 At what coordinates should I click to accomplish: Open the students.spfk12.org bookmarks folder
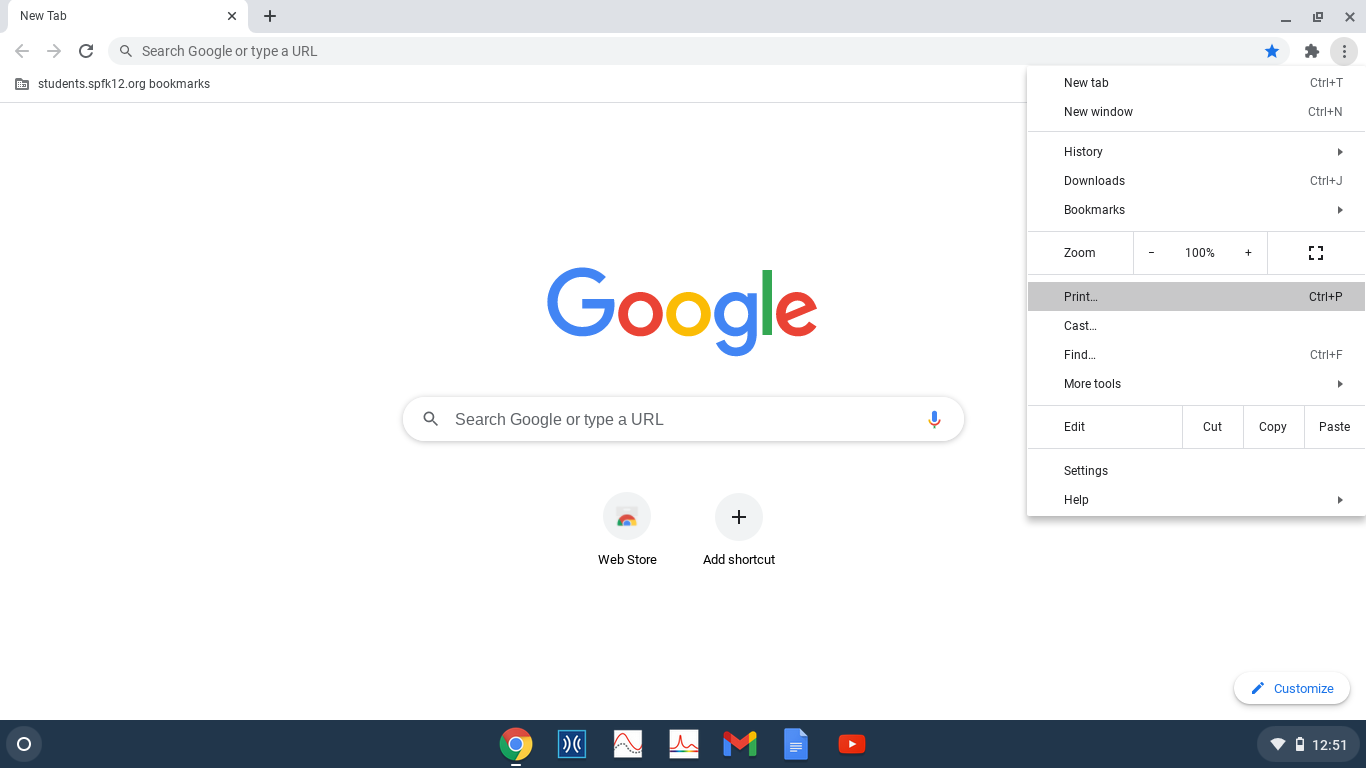[113, 84]
